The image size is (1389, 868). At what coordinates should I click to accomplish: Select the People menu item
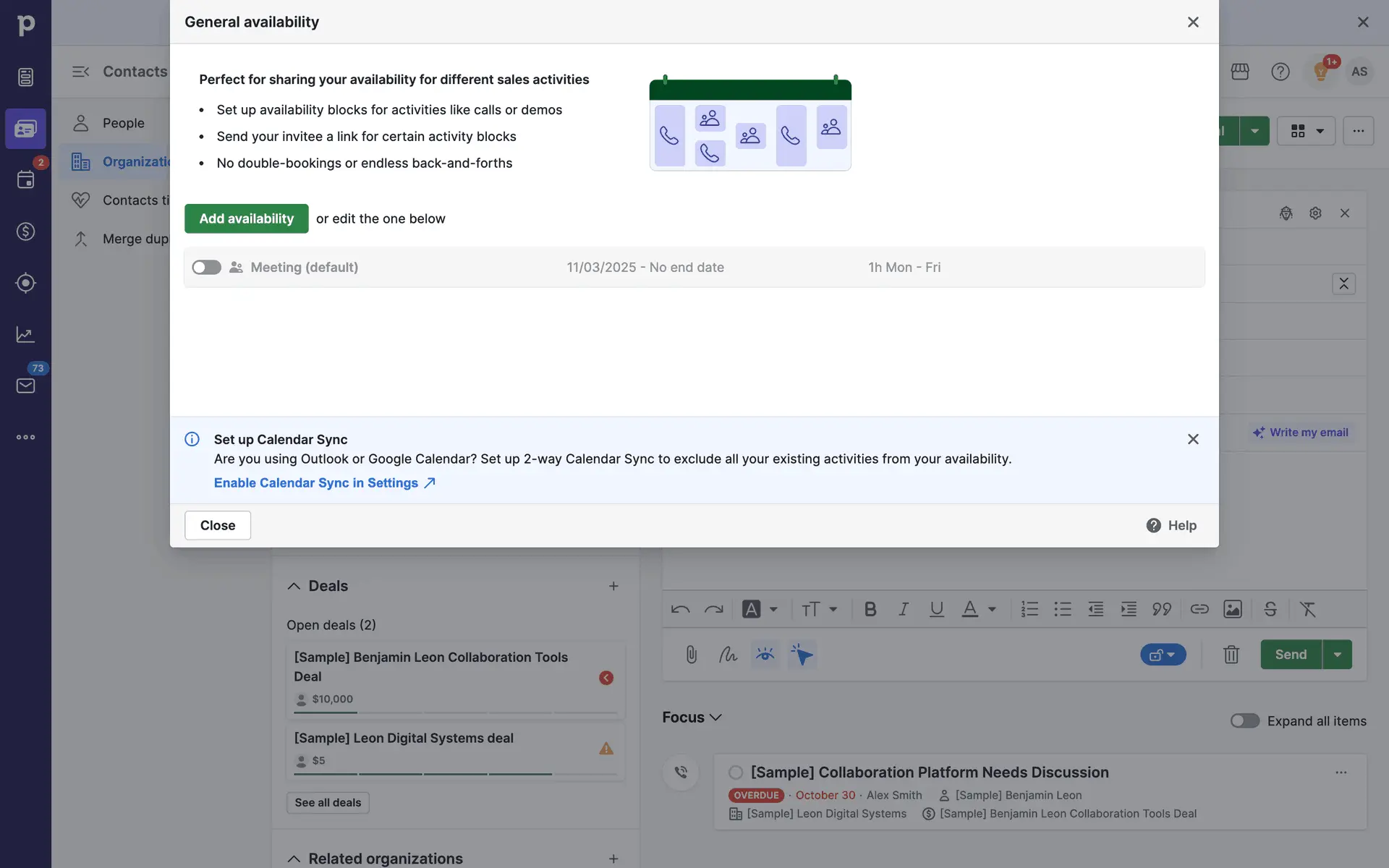(x=123, y=123)
